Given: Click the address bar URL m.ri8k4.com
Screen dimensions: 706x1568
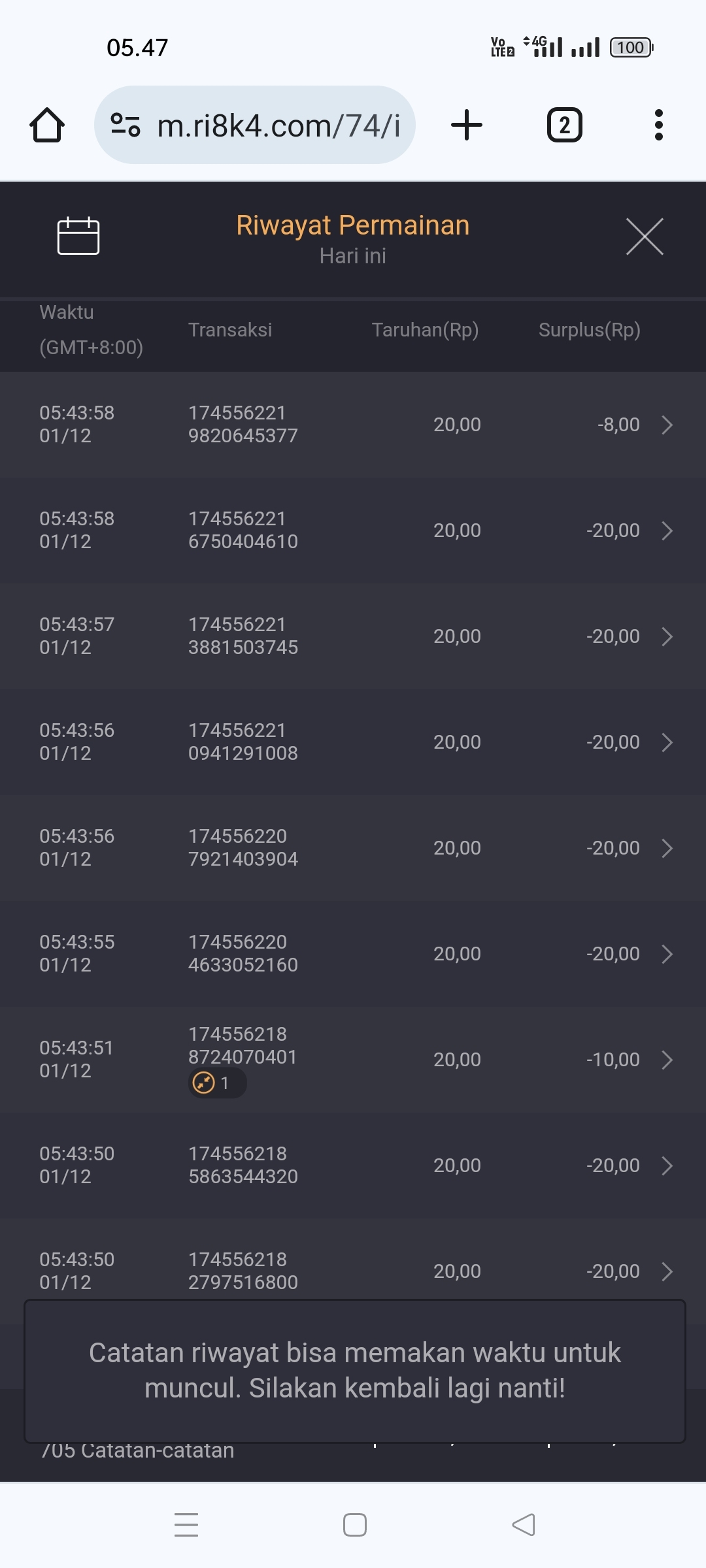Looking at the screenshot, I should pos(278,125).
